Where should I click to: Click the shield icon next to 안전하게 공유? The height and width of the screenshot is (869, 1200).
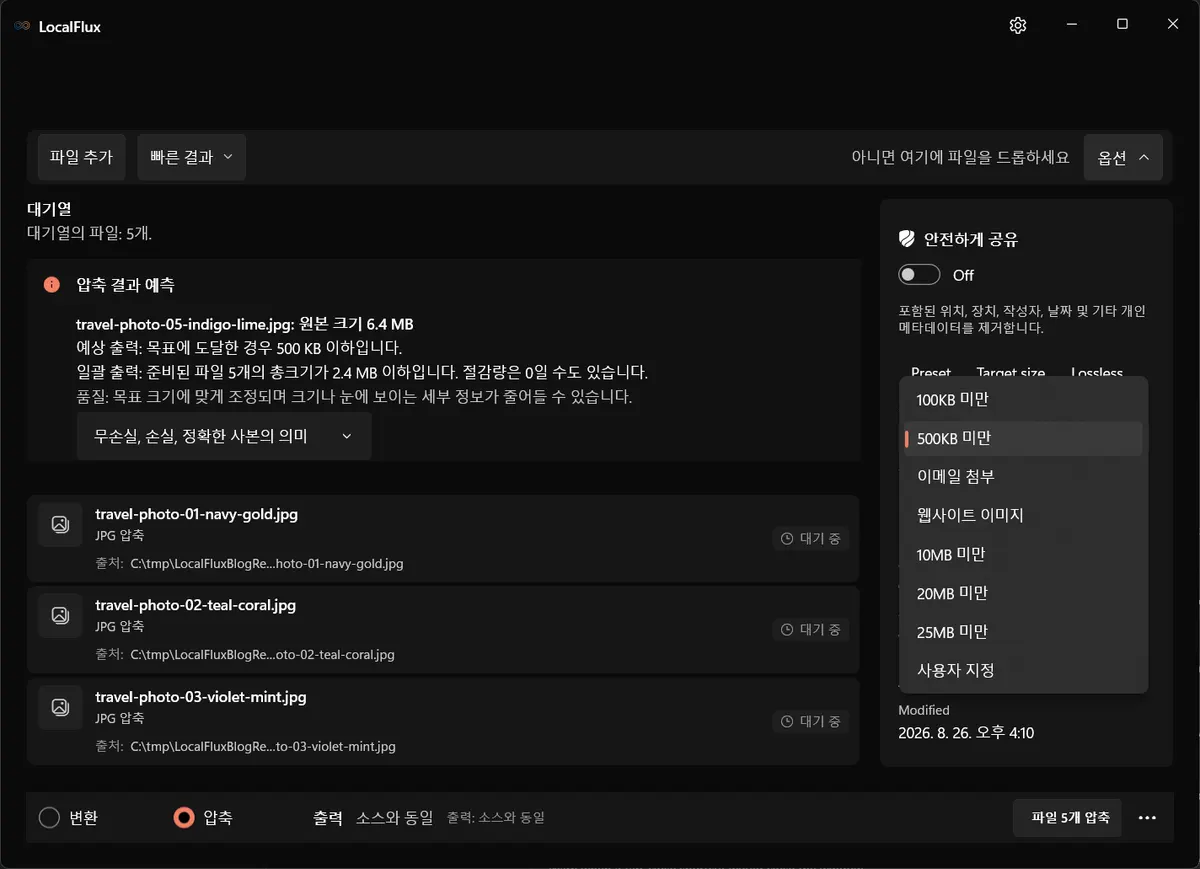point(907,239)
